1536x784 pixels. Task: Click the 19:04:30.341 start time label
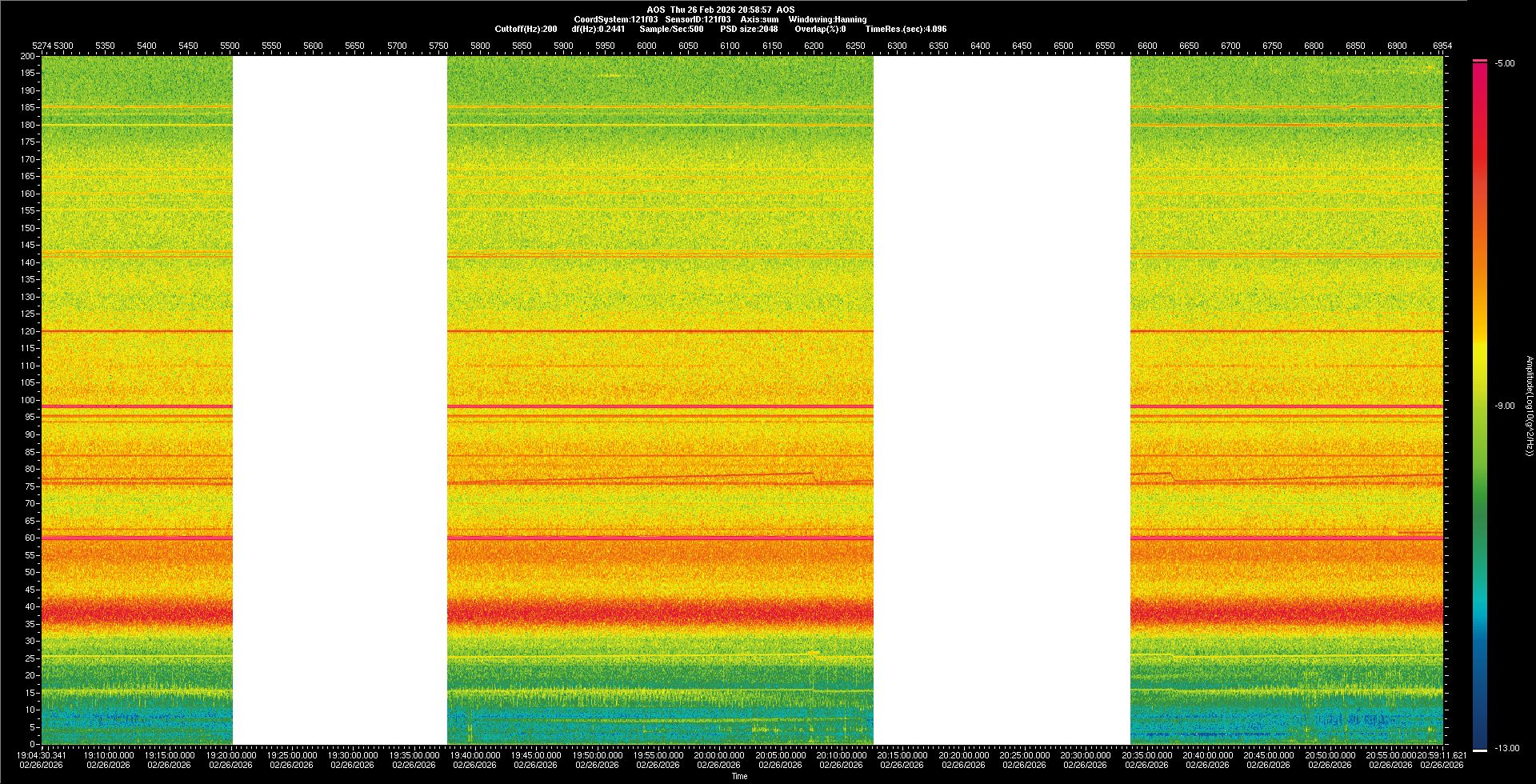[42, 755]
